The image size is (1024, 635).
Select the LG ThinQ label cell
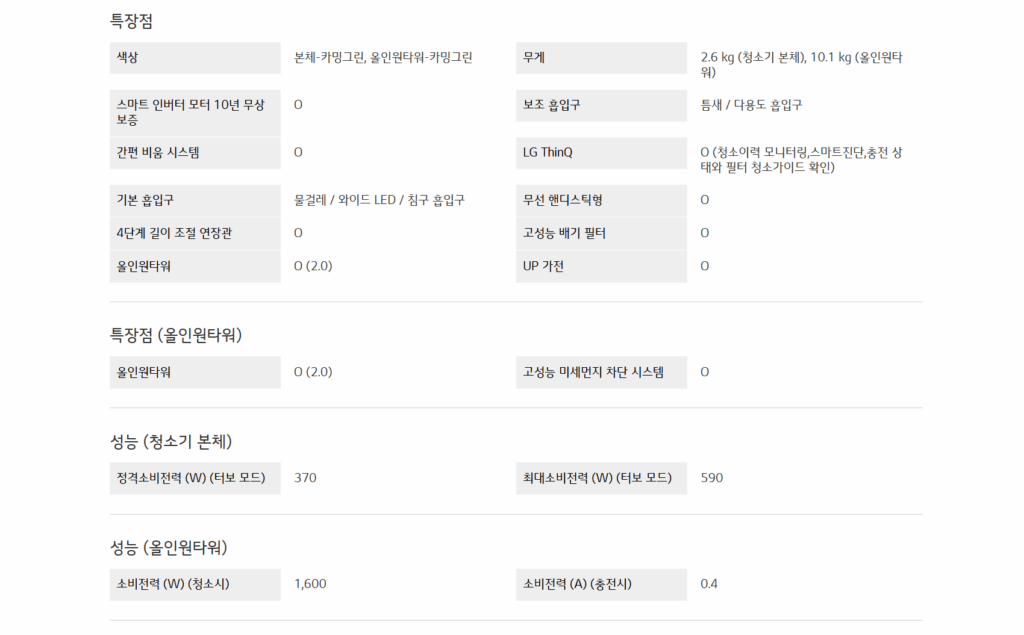coord(548,153)
